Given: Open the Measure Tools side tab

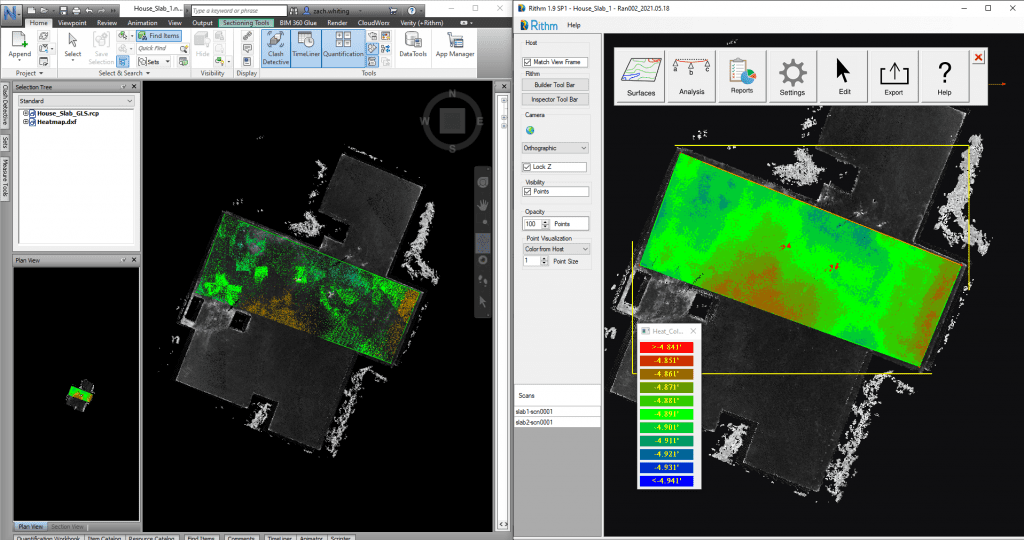Looking at the screenshot, I should click(x=5, y=177).
